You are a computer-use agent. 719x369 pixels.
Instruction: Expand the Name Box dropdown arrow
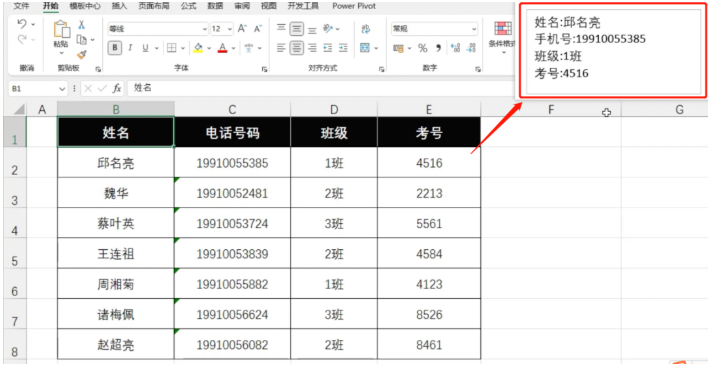(62, 89)
